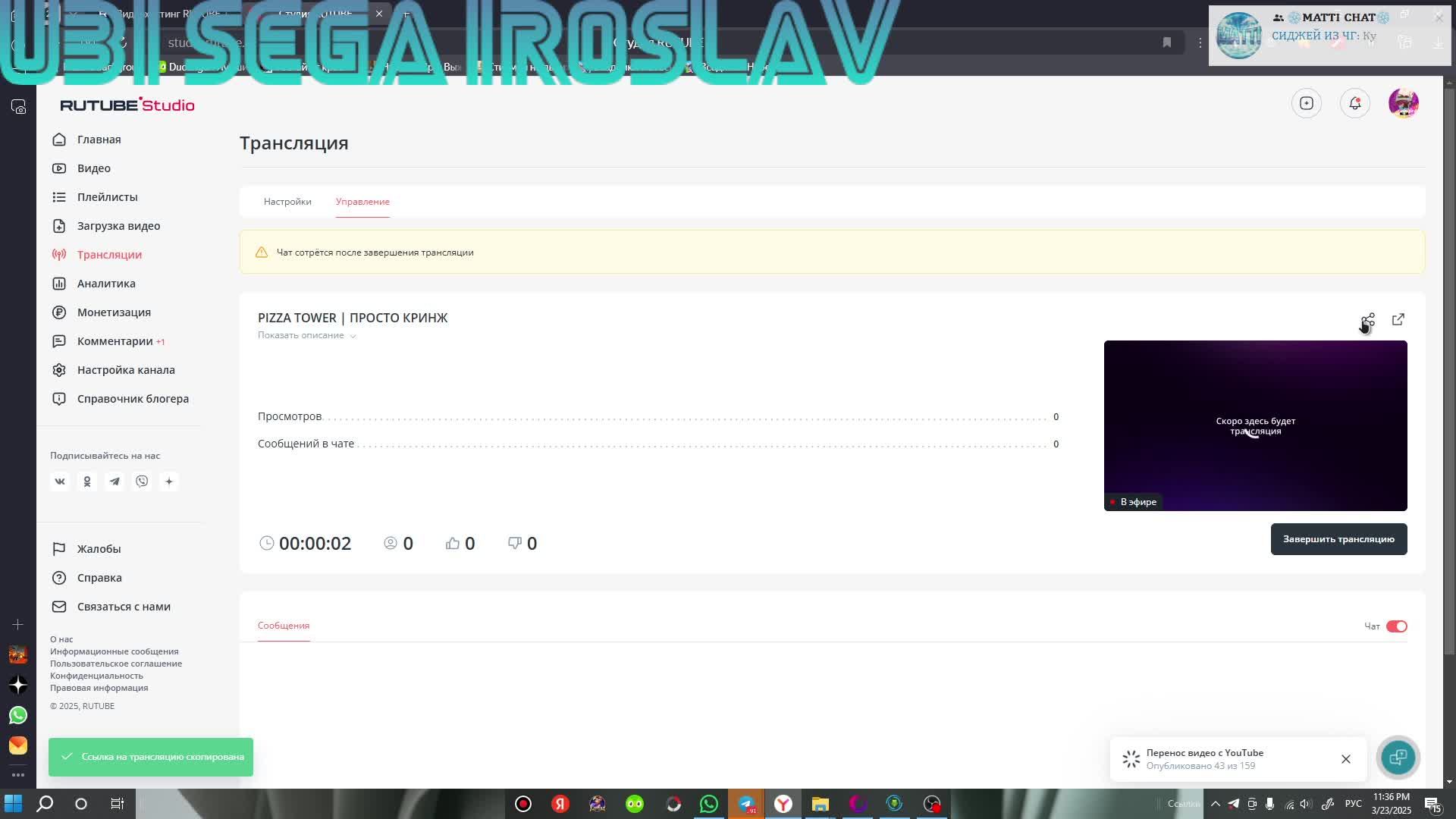Open Windows taskbar search
The width and height of the screenshot is (1456, 819).
coord(45,804)
